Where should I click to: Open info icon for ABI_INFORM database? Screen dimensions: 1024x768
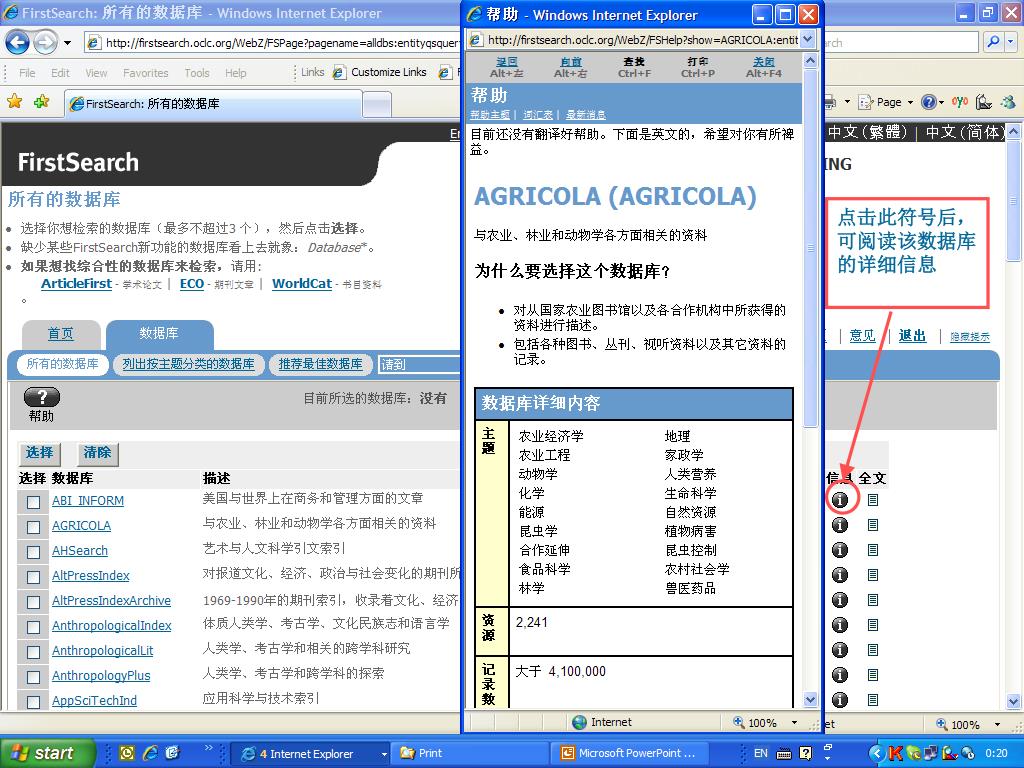(840, 500)
